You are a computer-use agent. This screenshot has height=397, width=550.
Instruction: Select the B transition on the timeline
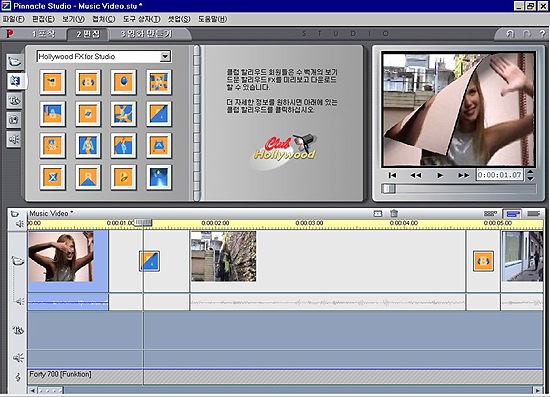point(483,261)
